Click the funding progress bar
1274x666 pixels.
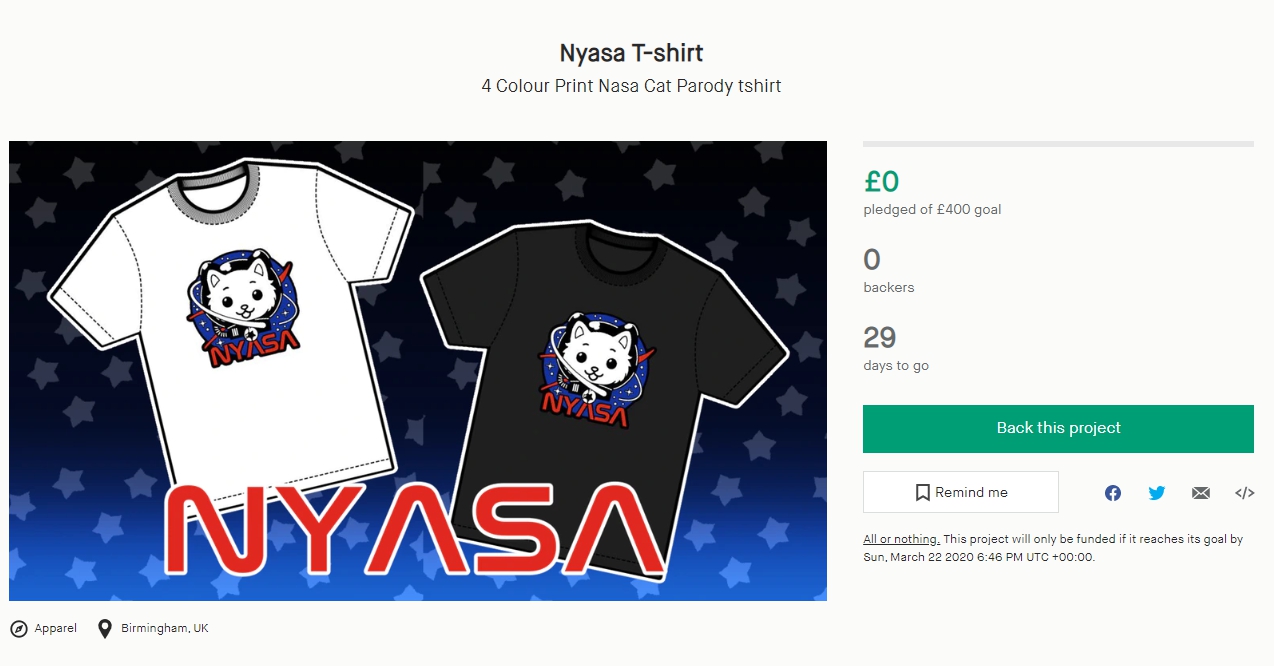[1058, 144]
